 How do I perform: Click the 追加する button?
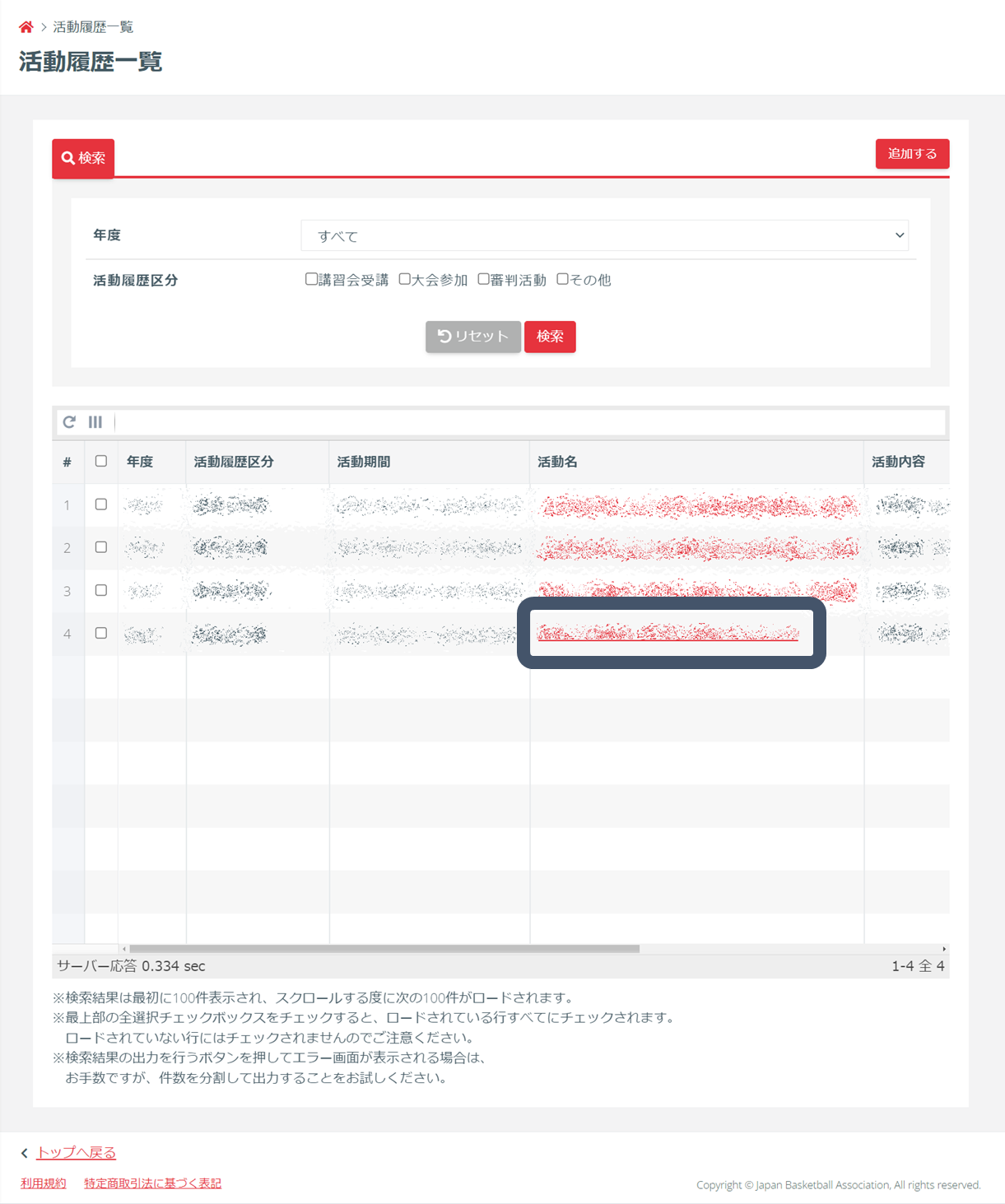click(912, 154)
